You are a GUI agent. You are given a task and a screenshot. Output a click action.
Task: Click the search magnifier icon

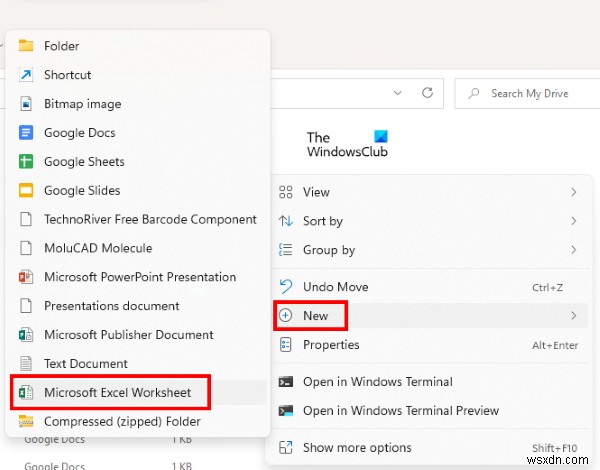click(x=473, y=93)
